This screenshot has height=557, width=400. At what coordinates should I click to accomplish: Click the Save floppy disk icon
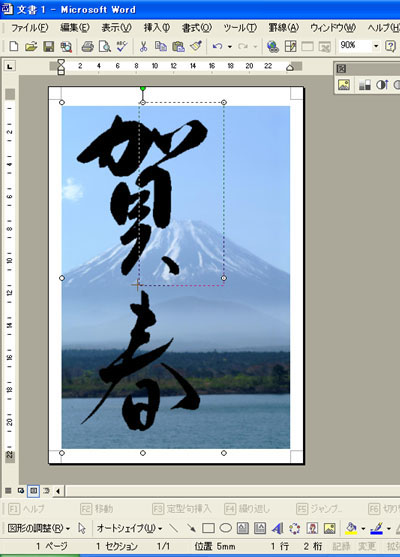point(48,47)
